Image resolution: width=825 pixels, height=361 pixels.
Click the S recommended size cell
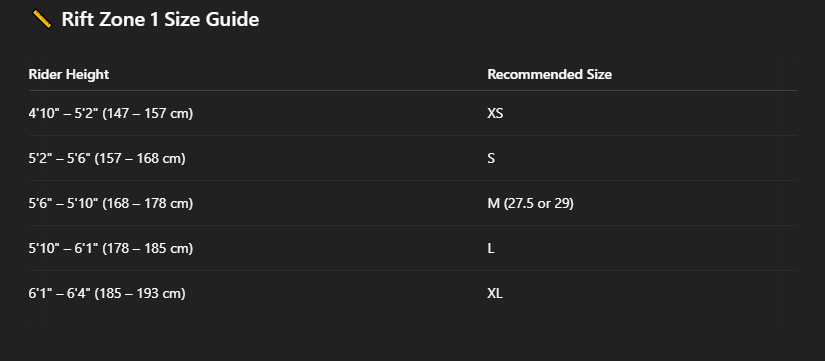[491, 158]
